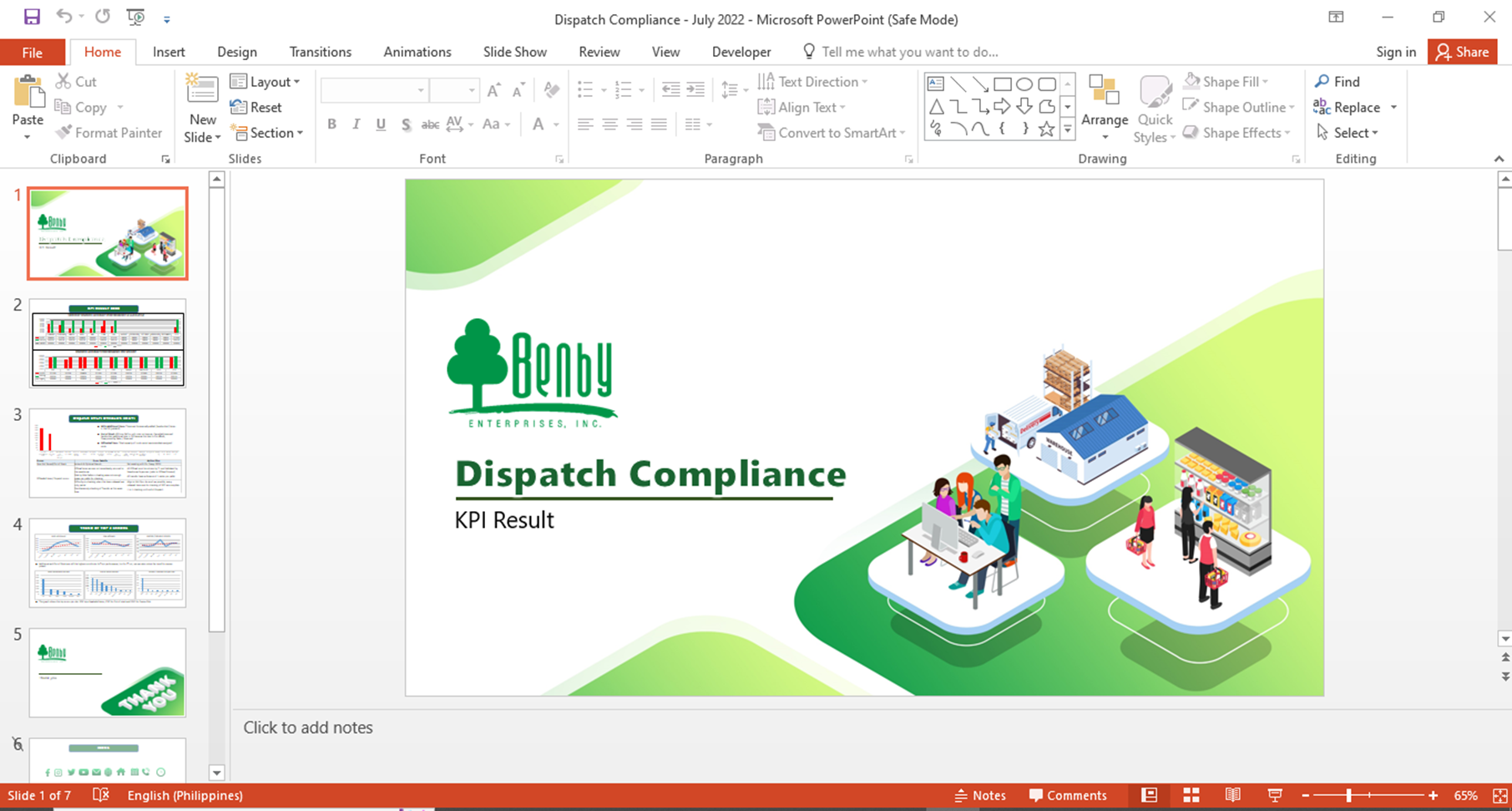Viewport: 1512px width, 811px height.
Task: Toggle italic formatting
Action: (357, 124)
